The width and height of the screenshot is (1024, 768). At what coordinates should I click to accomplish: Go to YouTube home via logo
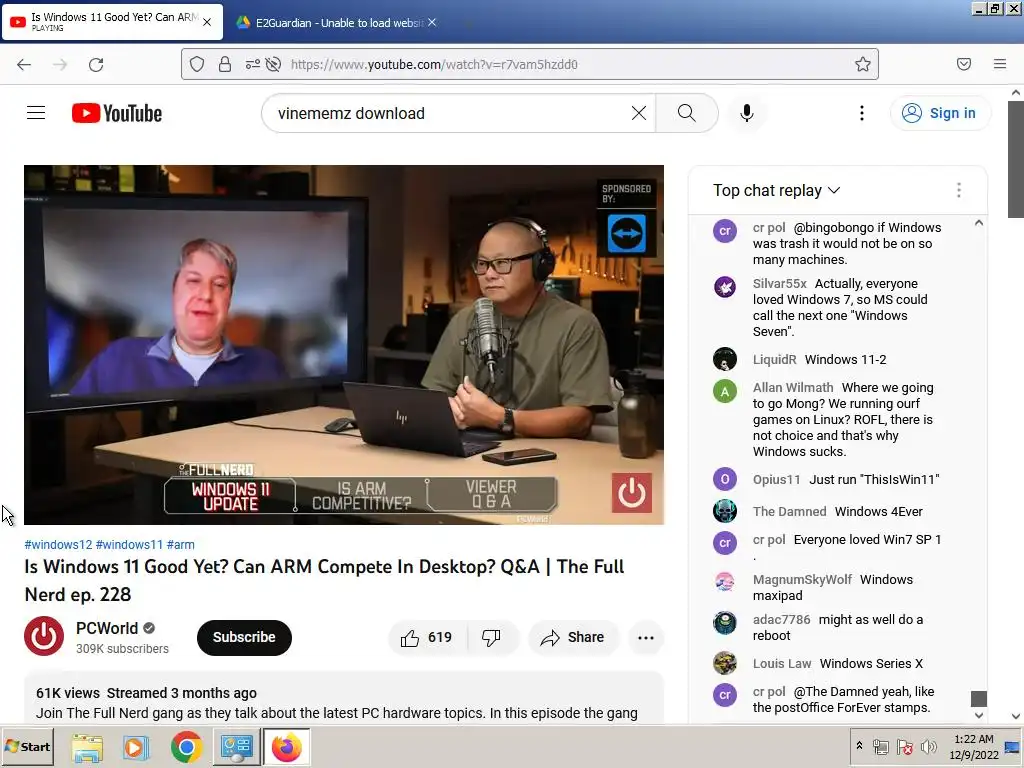[x=117, y=113]
